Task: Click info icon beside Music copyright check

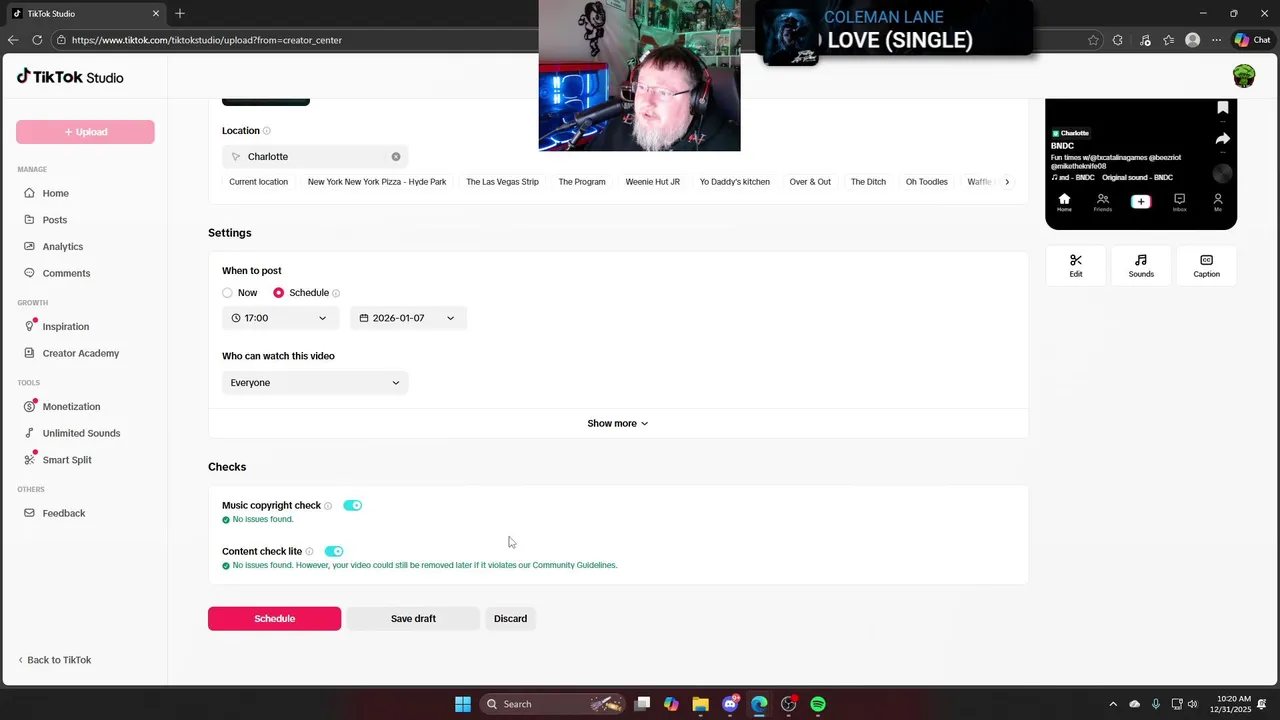Action: 328,506
